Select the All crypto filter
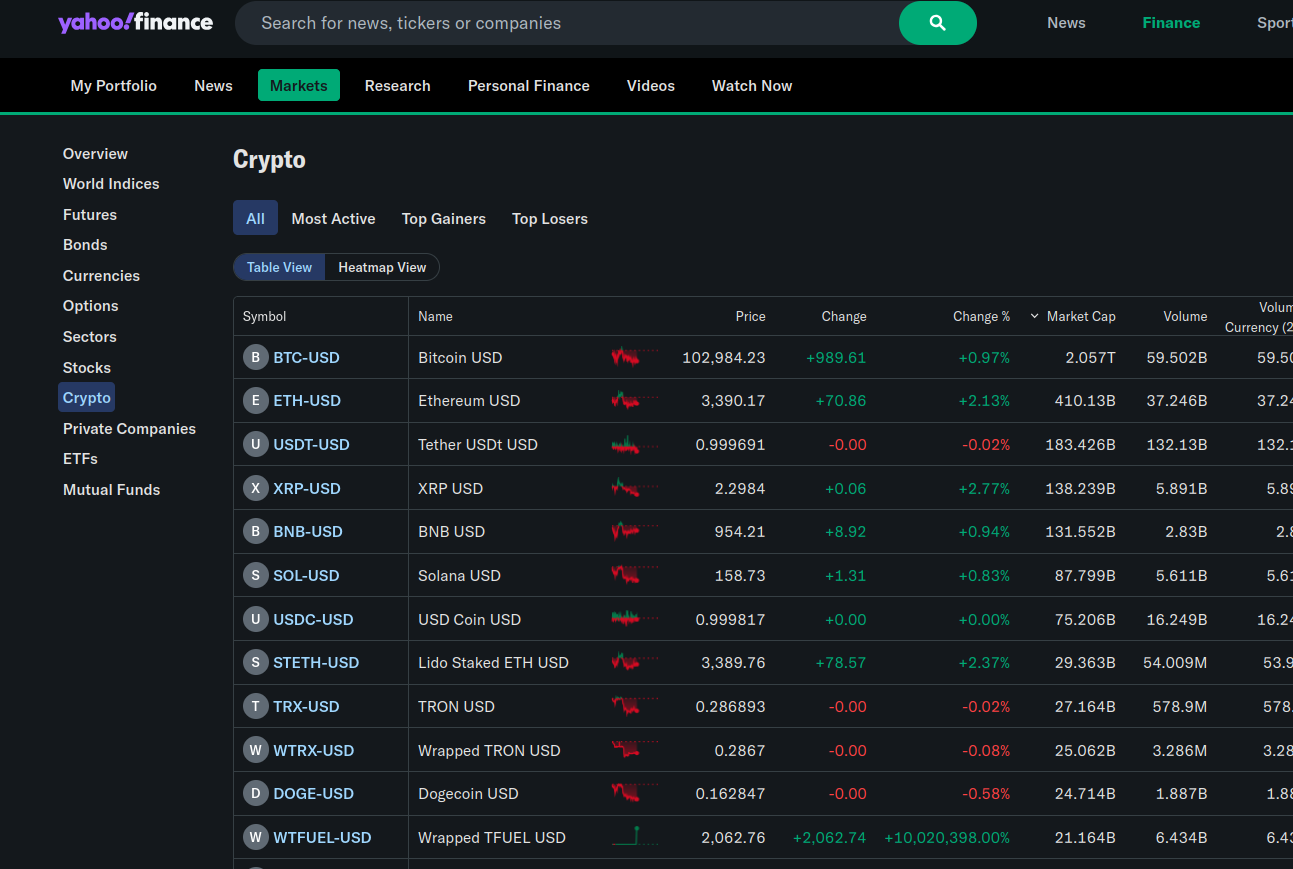Image resolution: width=1293 pixels, height=869 pixels. click(x=255, y=219)
